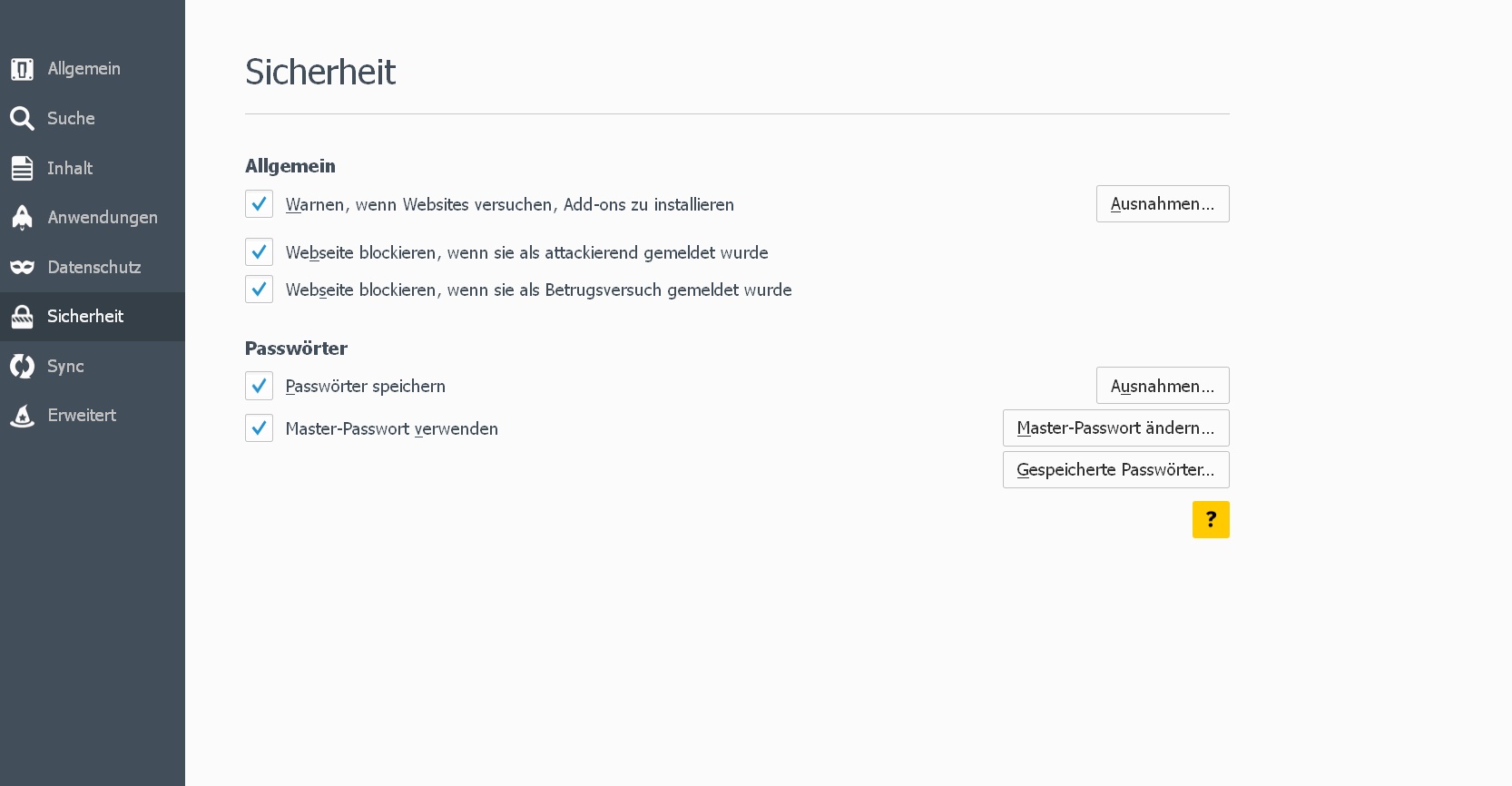Click the Sync arrows icon
This screenshot has width=1512, height=786.
[x=23, y=366]
